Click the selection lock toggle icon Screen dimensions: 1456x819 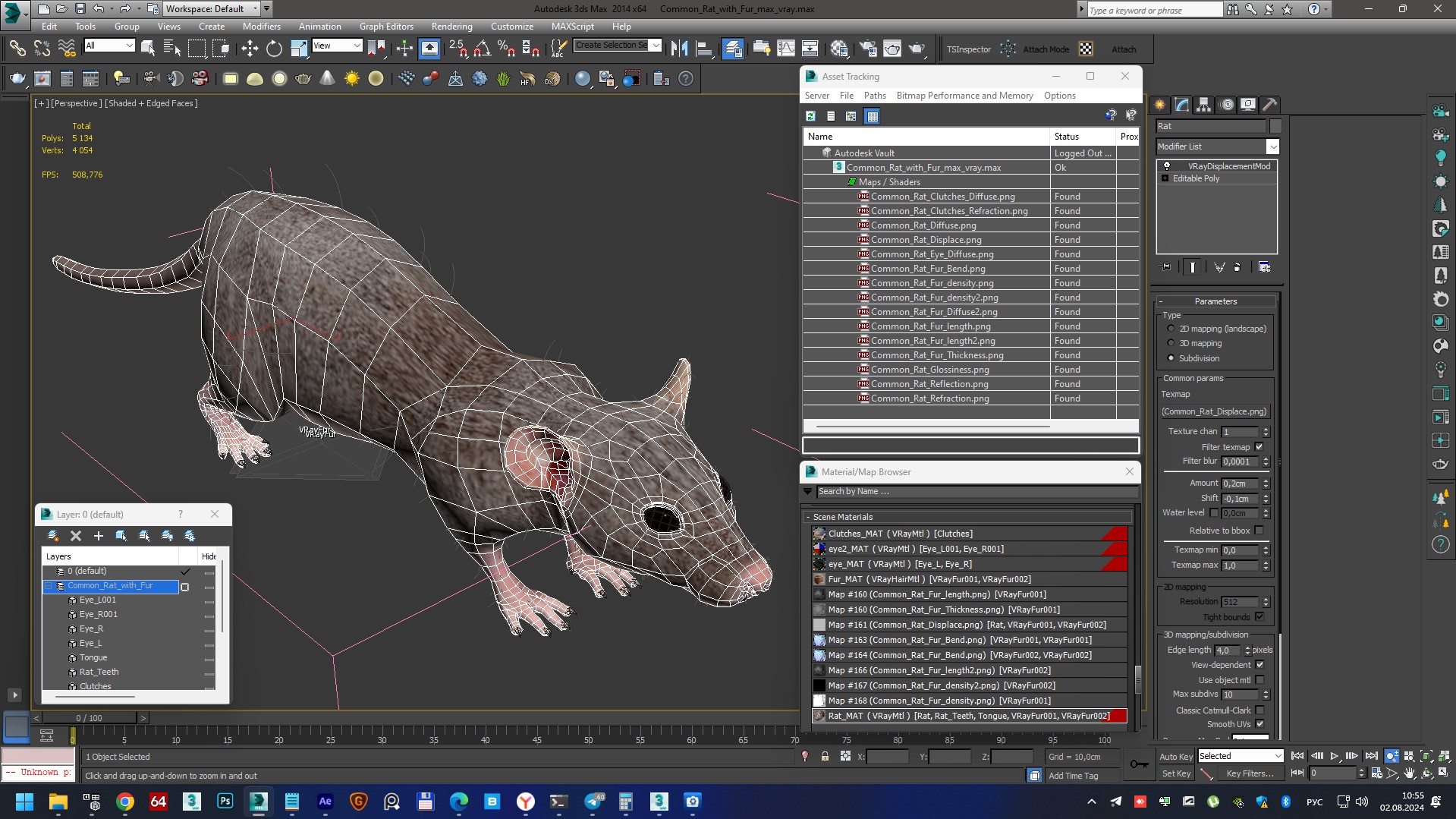(825, 757)
